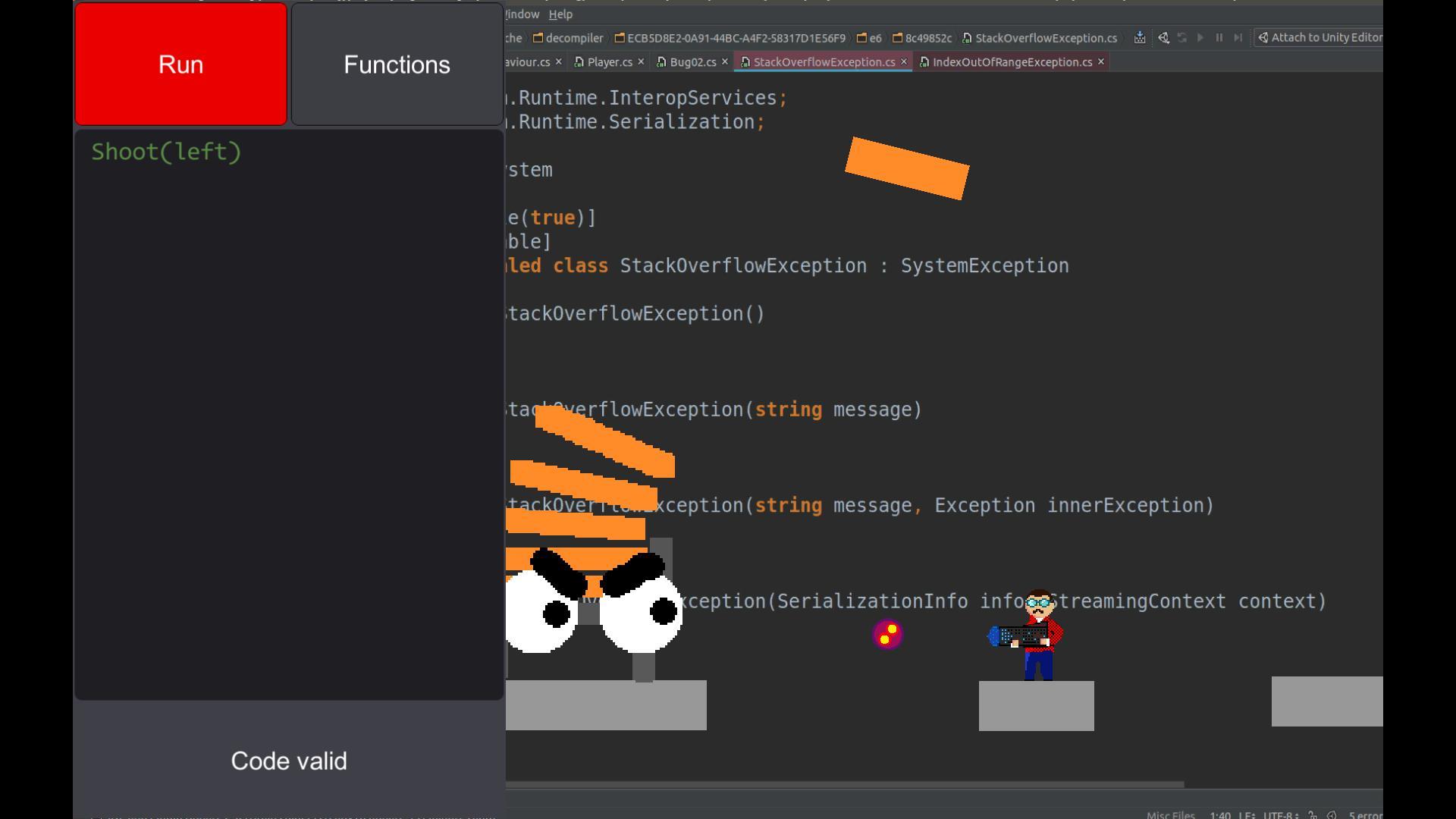The height and width of the screenshot is (819, 1456).
Task: Open the Attach to Unity Editor dropdown
Action: point(1319,38)
